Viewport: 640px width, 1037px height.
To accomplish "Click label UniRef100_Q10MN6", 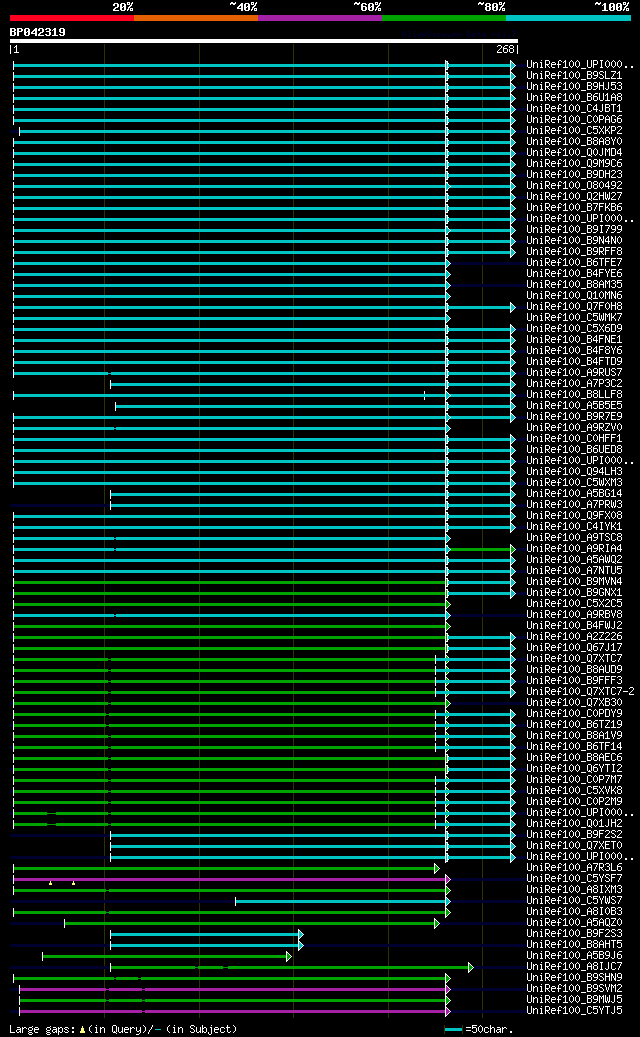I will pyautogui.click(x=574, y=296).
